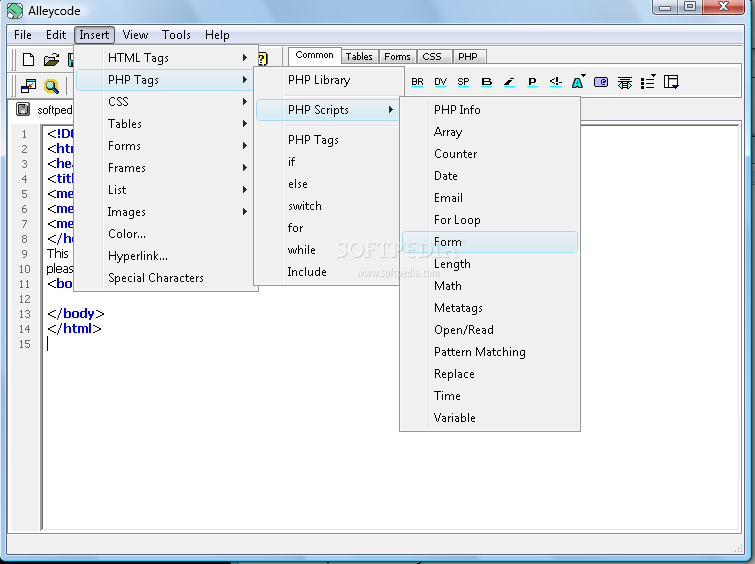Insert the 'while' PHP tag
Screen dimensions: 755x564
click(x=327, y=250)
